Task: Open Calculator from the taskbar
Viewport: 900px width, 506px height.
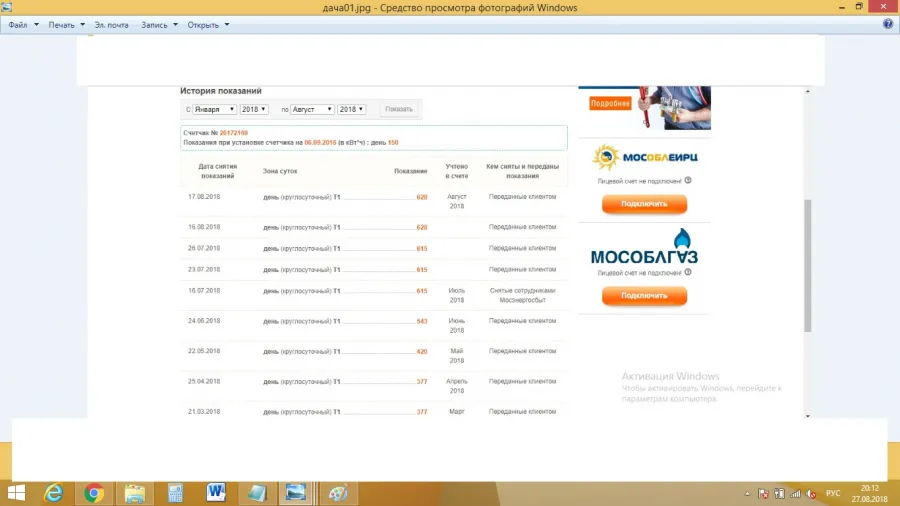Action: pyautogui.click(x=175, y=493)
